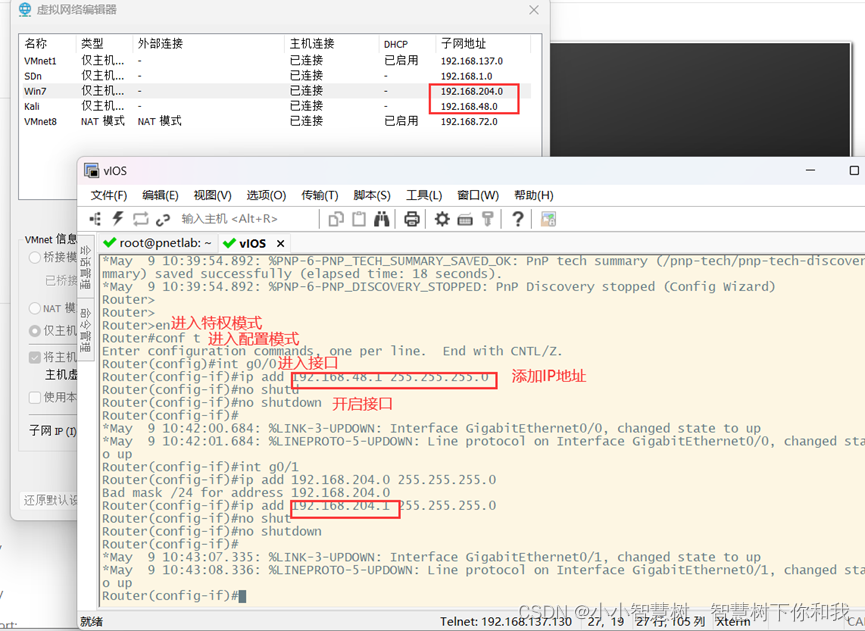Image resolution: width=865 pixels, height=631 pixels.
Task: Click subnet address 192.168.137.0 cell
Action: click(472, 61)
